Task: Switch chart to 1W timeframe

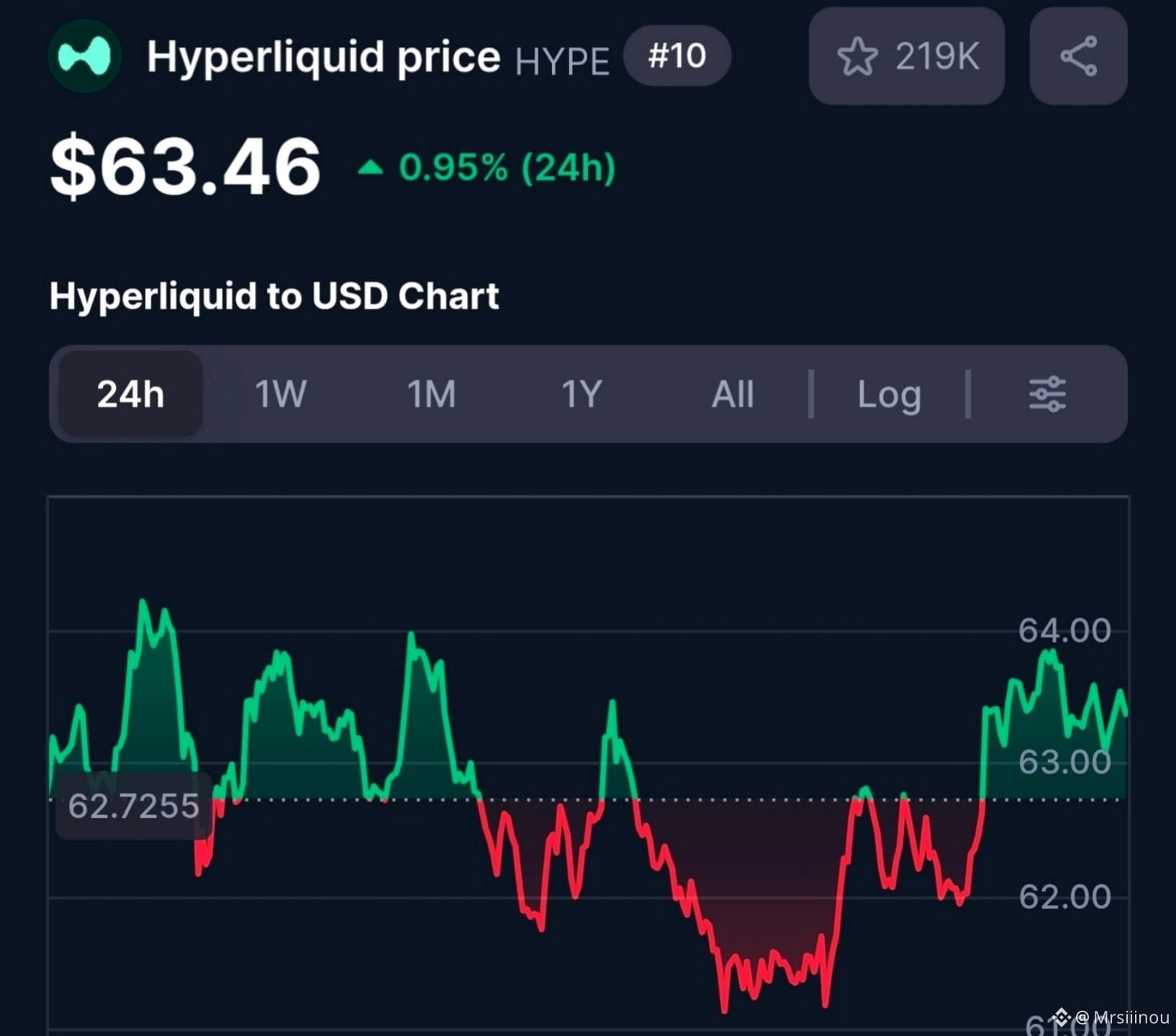Action: pos(281,394)
